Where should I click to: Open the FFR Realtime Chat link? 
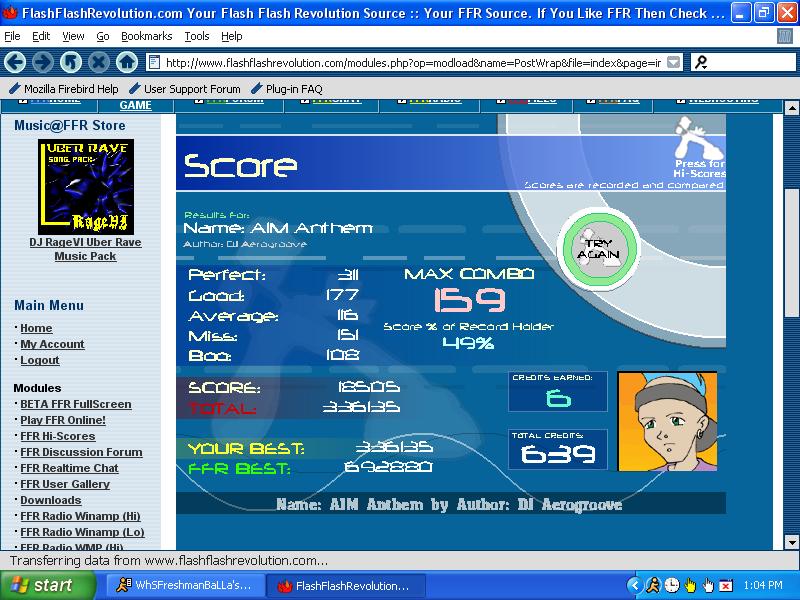pyautogui.click(x=69, y=468)
